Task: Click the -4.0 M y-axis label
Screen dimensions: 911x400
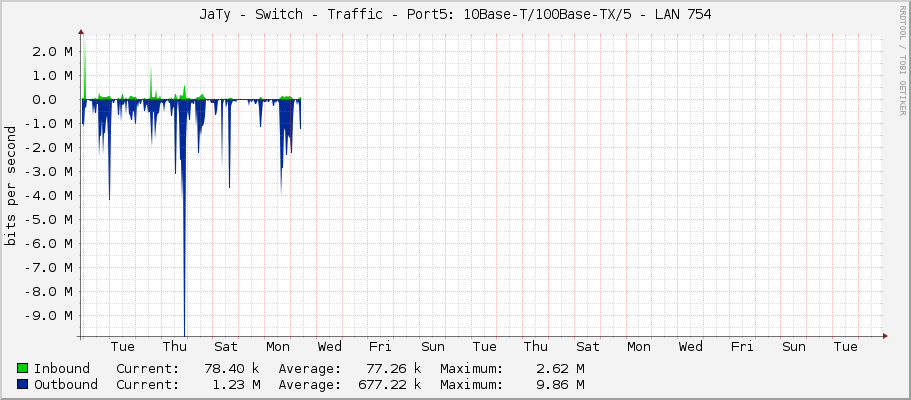Action: [x=49, y=195]
